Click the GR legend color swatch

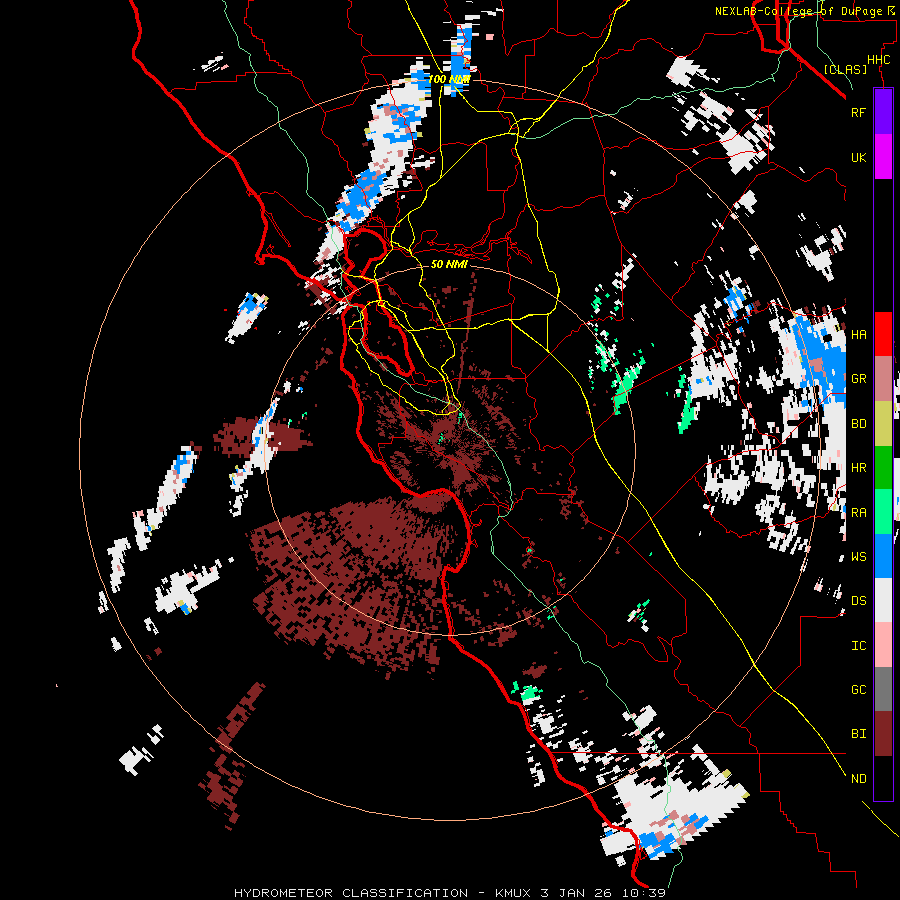[x=883, y=379]
